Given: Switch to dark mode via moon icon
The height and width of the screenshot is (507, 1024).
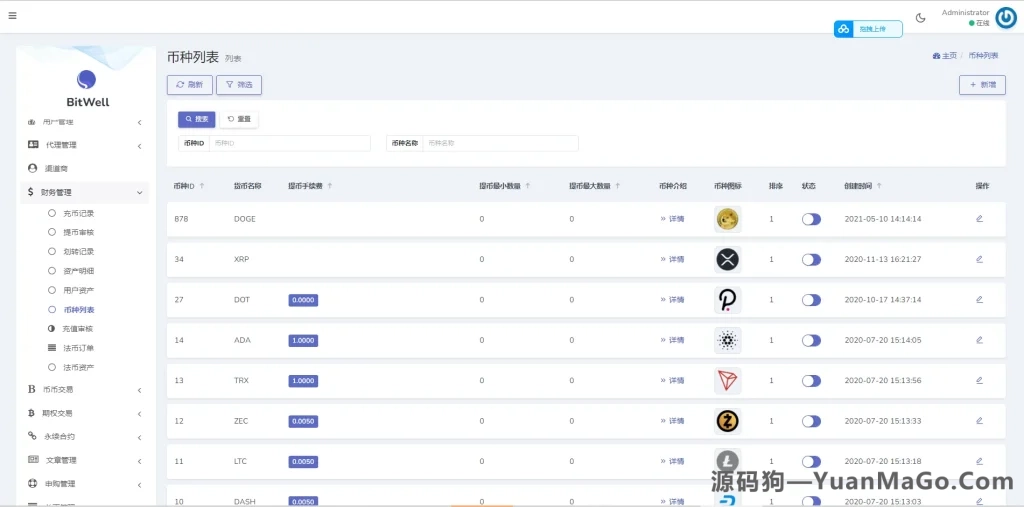Looking at the screenshot, I should pyautogui.click(x=921, y=18).
